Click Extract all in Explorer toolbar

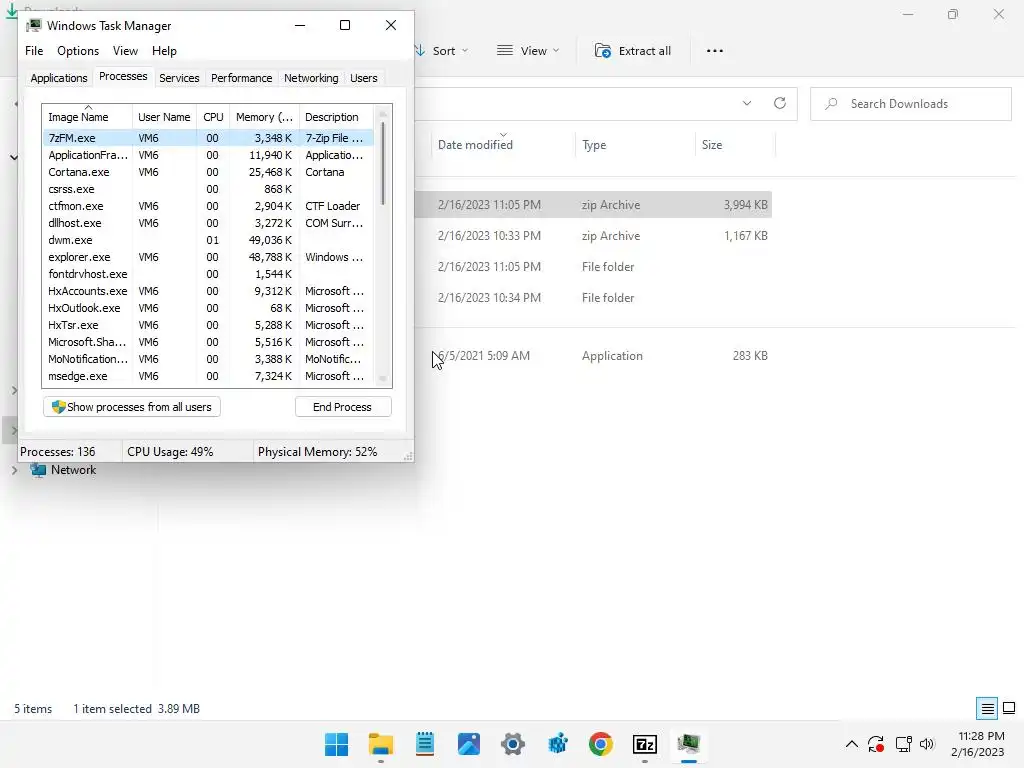(633, 51)
